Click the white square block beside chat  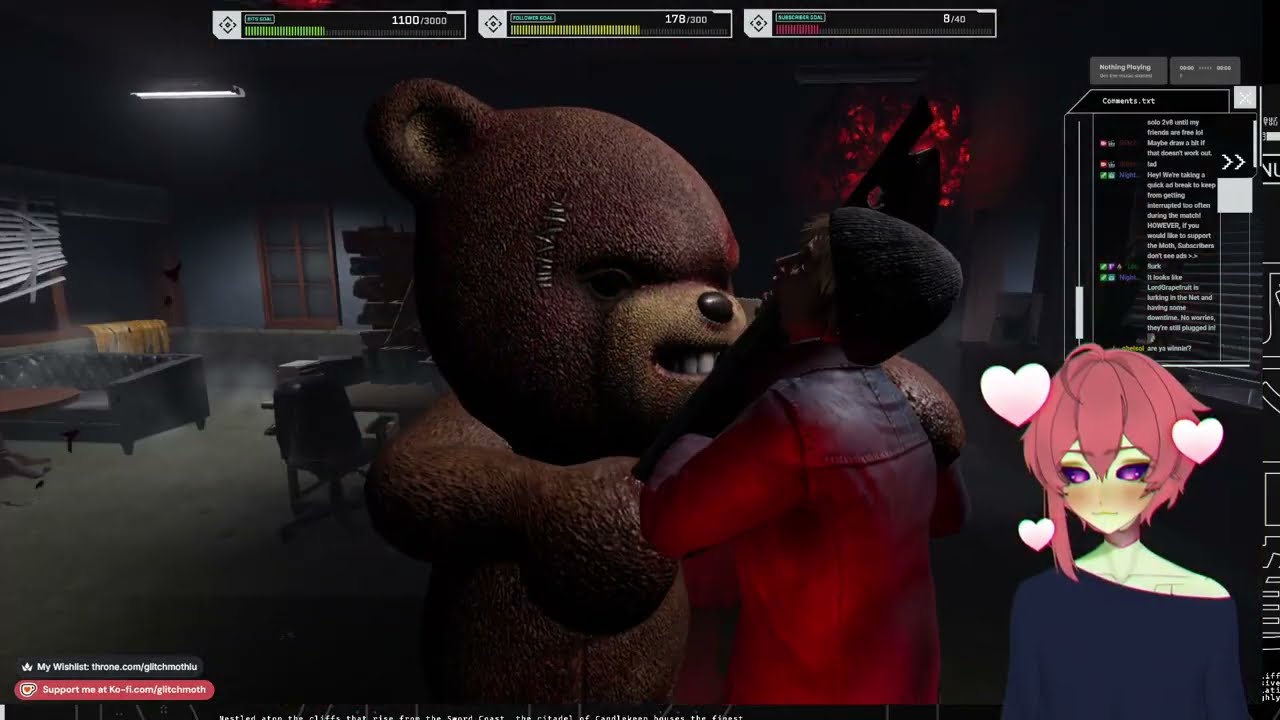coord(1235,195)
